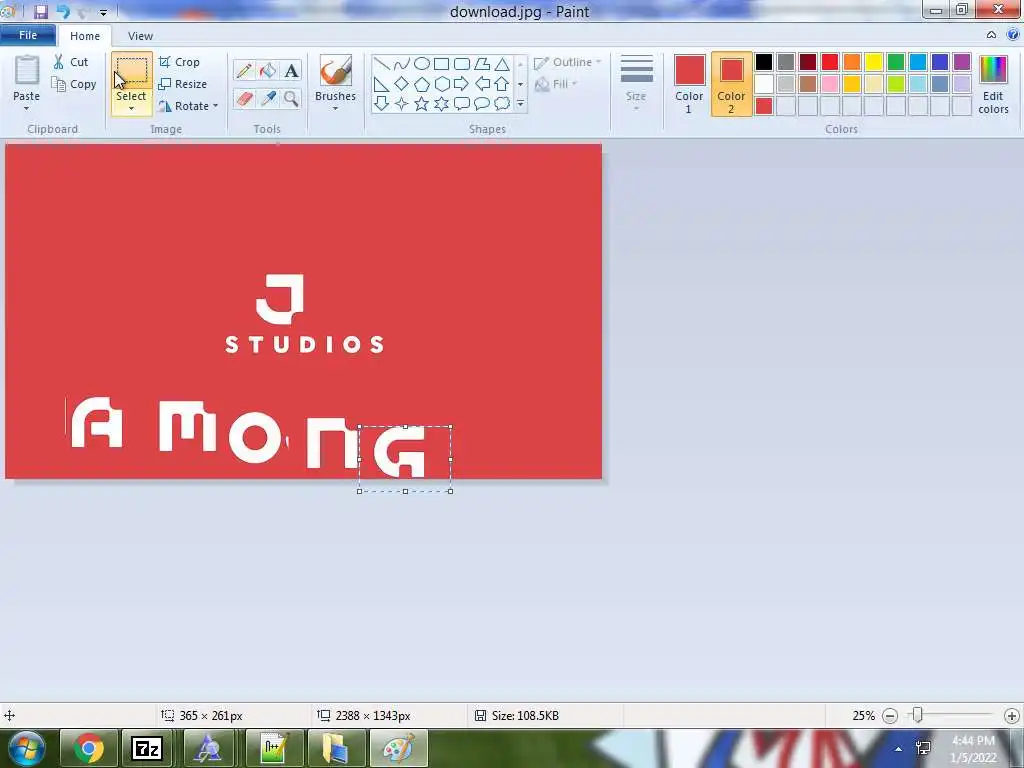Choose the Hexagon shape
The height and width of the screenshot is (768, 1024).
click(441, 84)
